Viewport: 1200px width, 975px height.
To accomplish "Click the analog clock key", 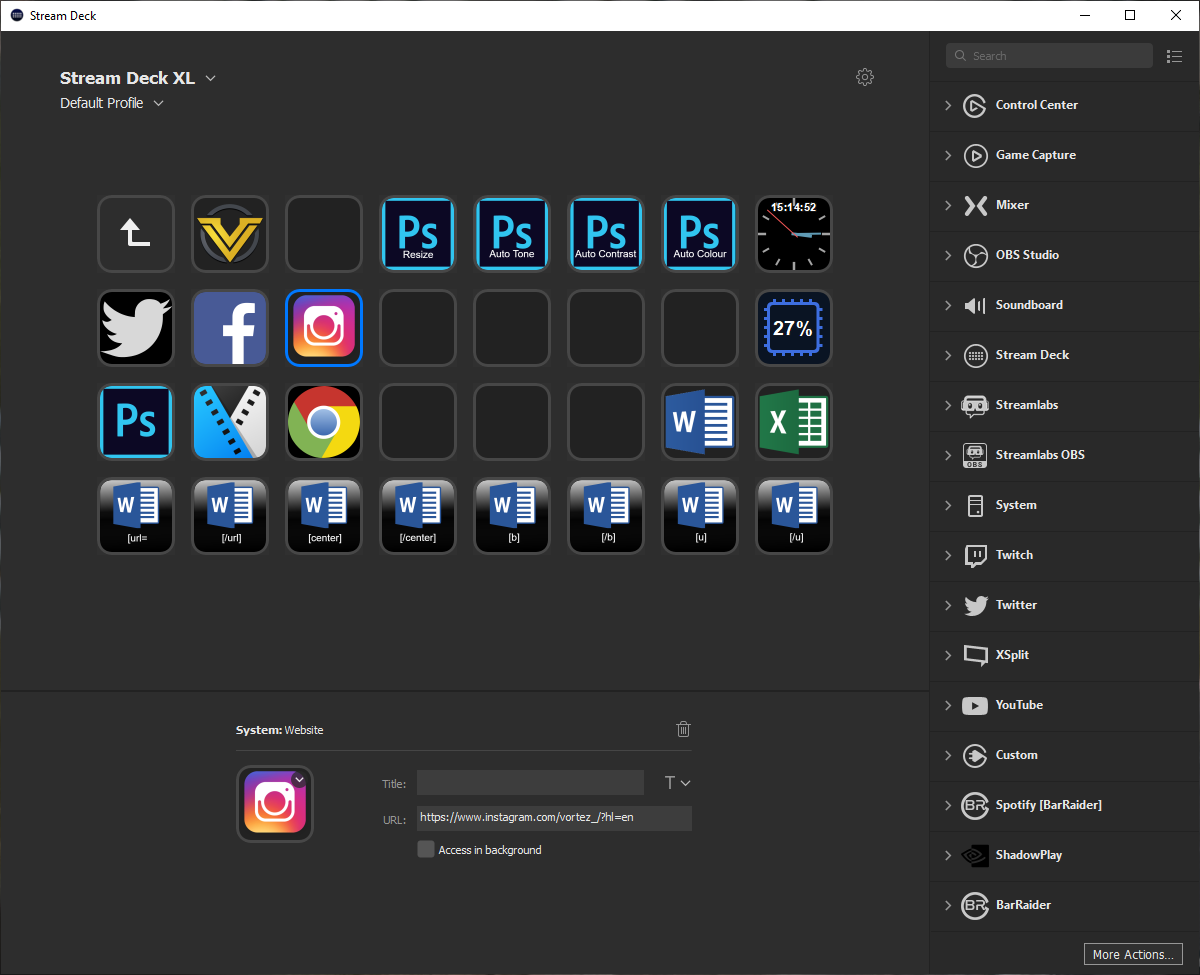I will tap(794, 234).
